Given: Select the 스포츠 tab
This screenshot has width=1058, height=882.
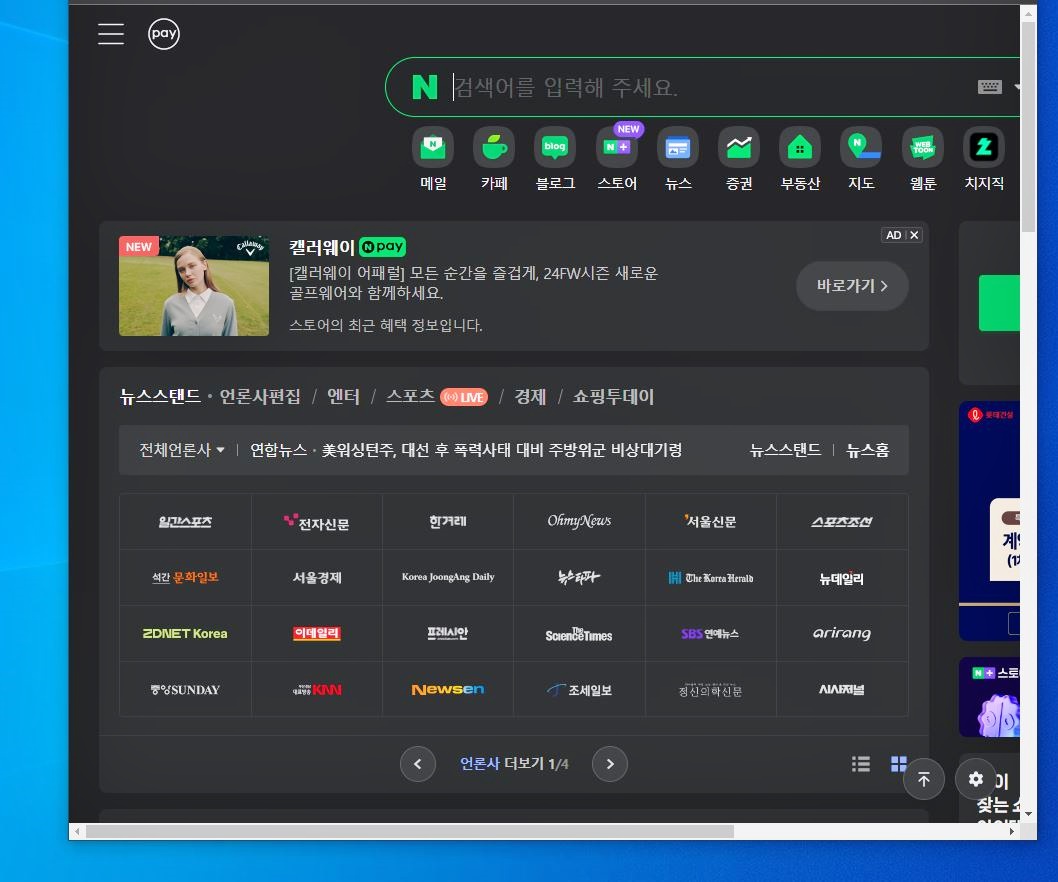Looking at the screenshot, I should coord(410,396).
